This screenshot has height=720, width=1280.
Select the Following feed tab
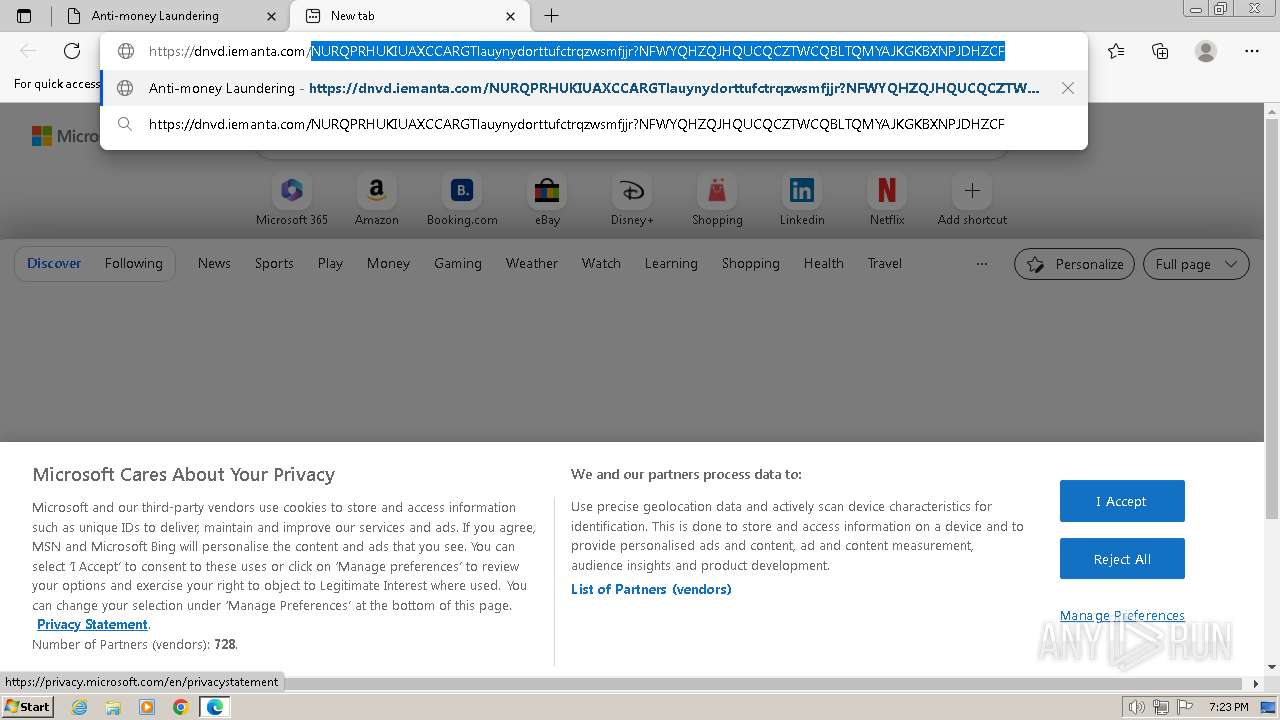[x=134, y=263]
